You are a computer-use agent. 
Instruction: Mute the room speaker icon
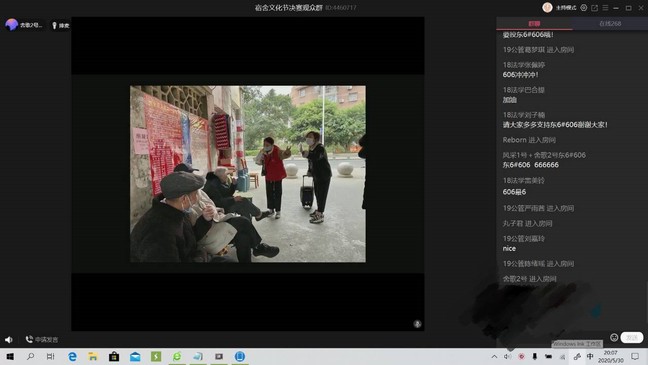(8, 340)
